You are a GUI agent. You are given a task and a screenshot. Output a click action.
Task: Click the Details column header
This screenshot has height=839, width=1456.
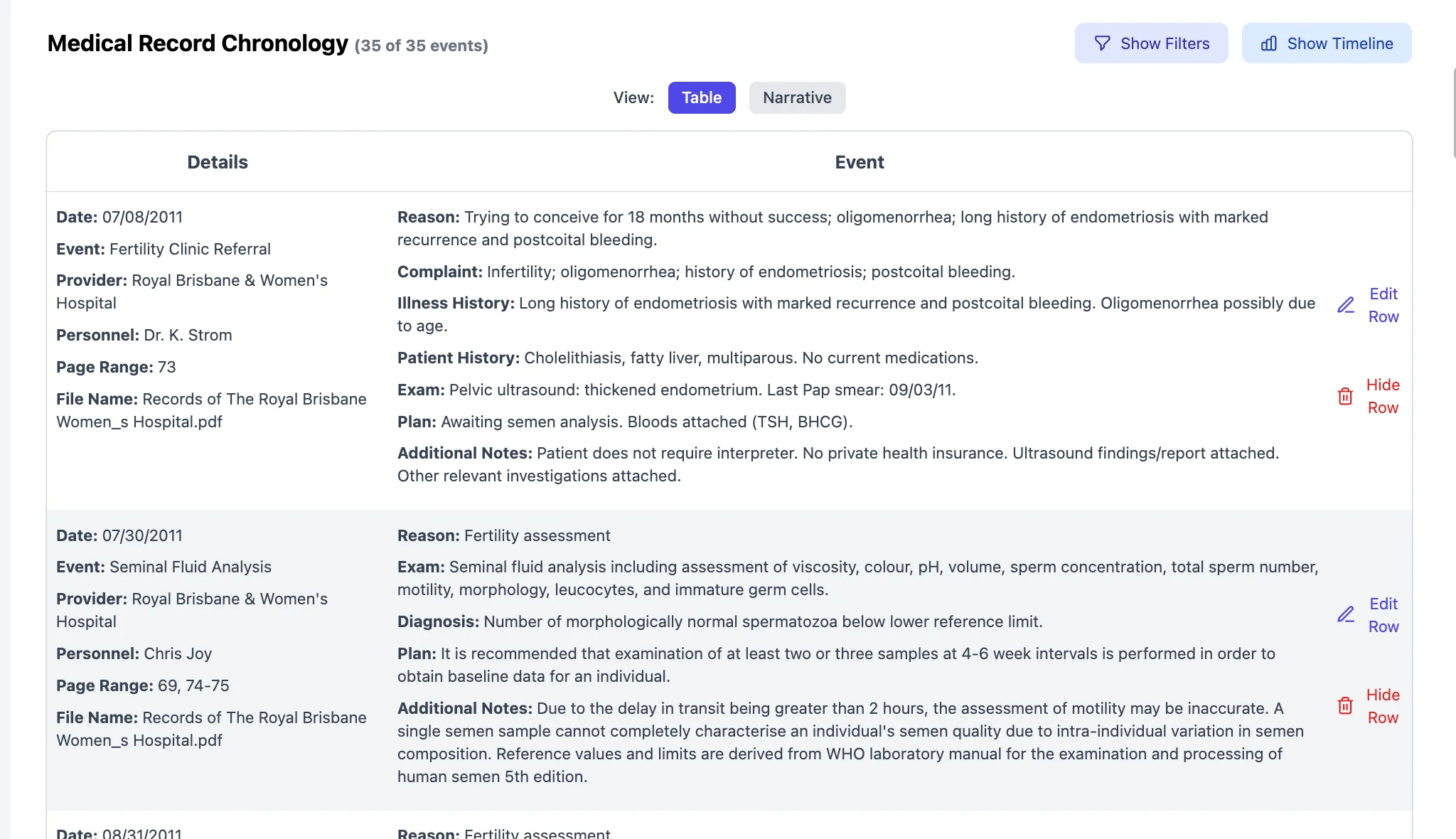click(x=218, y=162)
